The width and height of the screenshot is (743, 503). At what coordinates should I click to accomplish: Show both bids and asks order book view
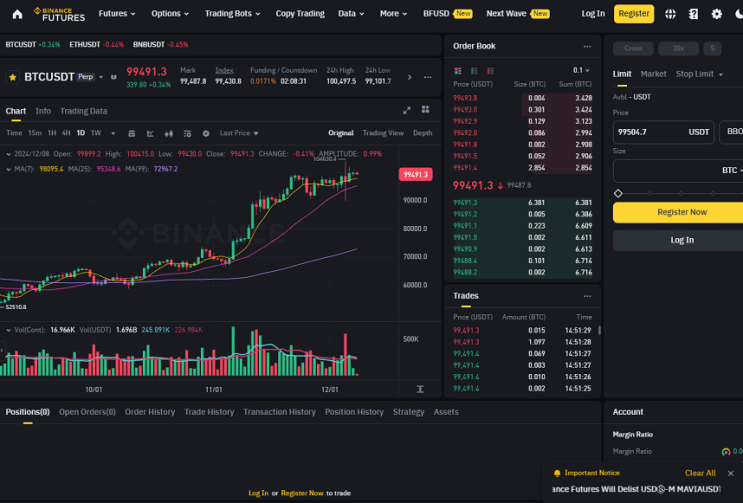(458, 71)
